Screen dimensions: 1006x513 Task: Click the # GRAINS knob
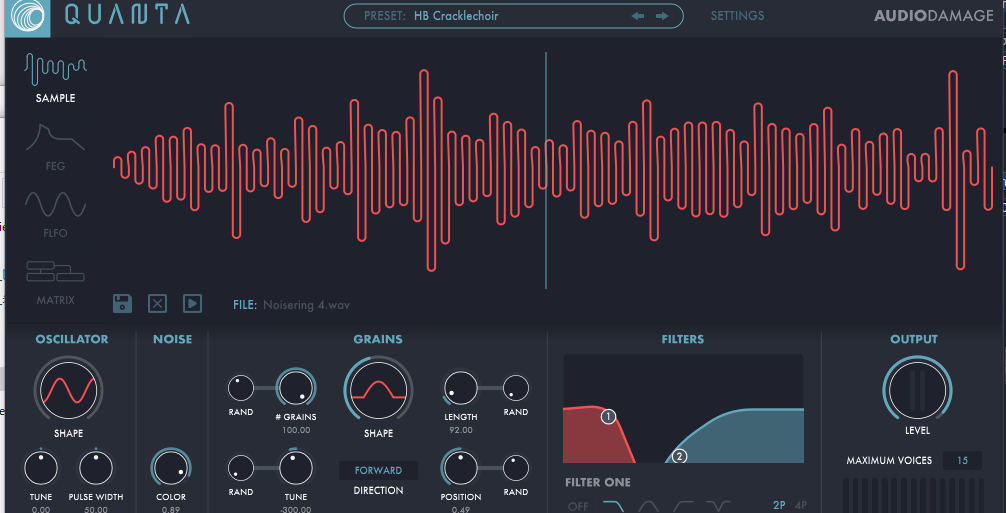(296, 388)
